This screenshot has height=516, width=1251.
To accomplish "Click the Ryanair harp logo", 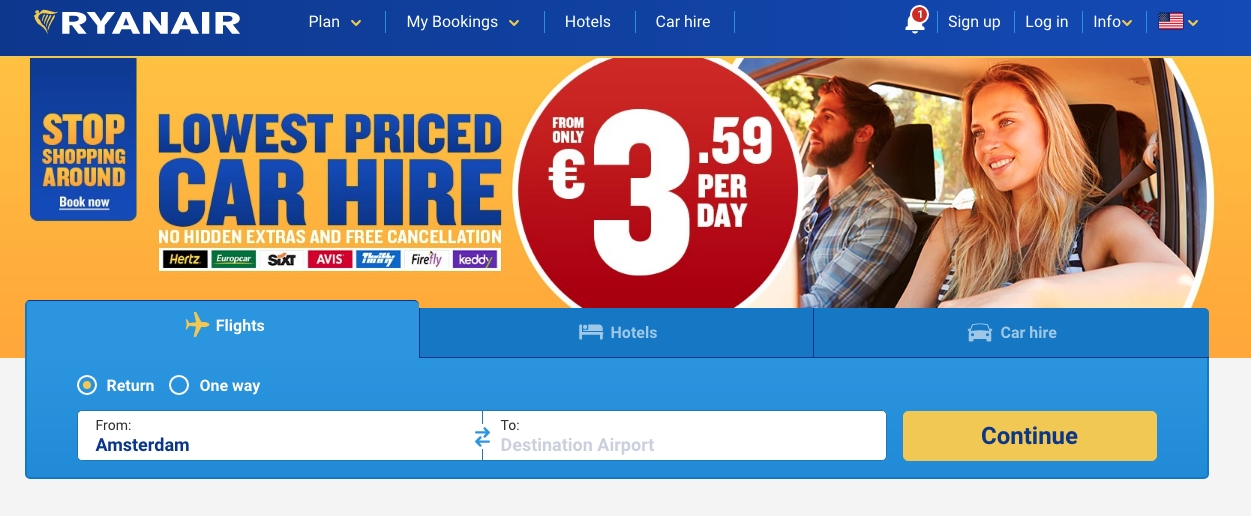I will (x=45, y=21).
